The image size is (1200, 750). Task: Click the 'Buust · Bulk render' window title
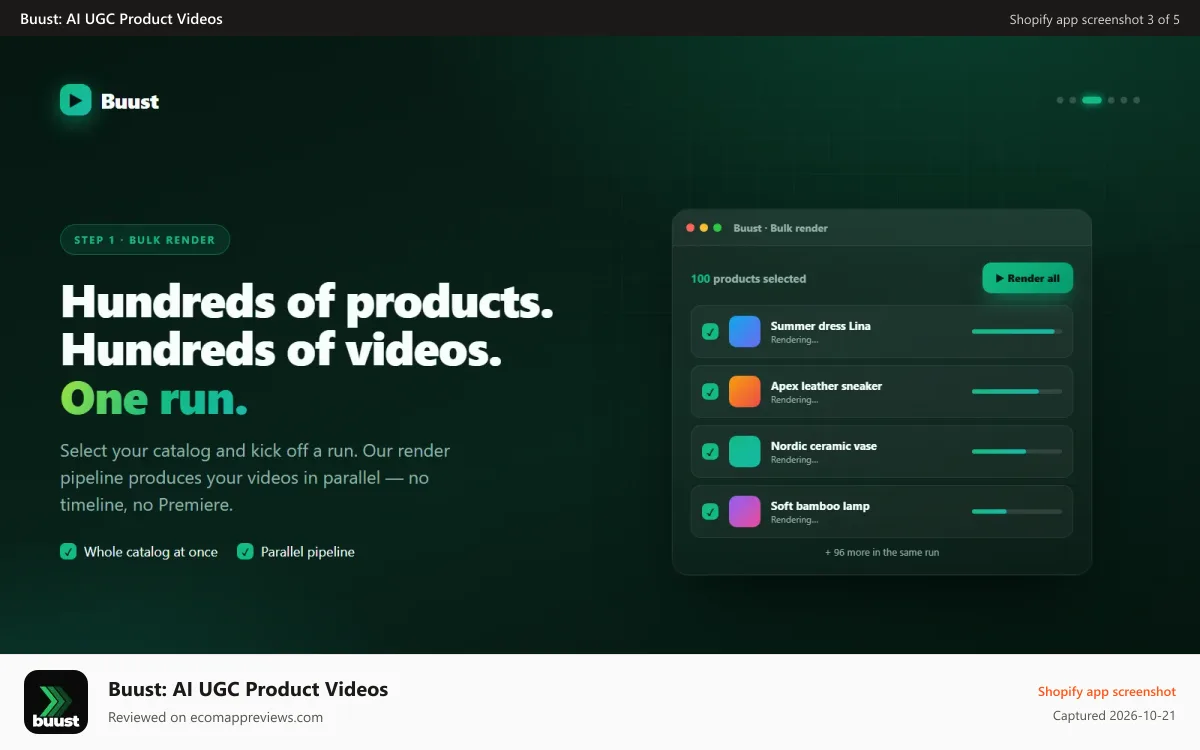[781, 228]
